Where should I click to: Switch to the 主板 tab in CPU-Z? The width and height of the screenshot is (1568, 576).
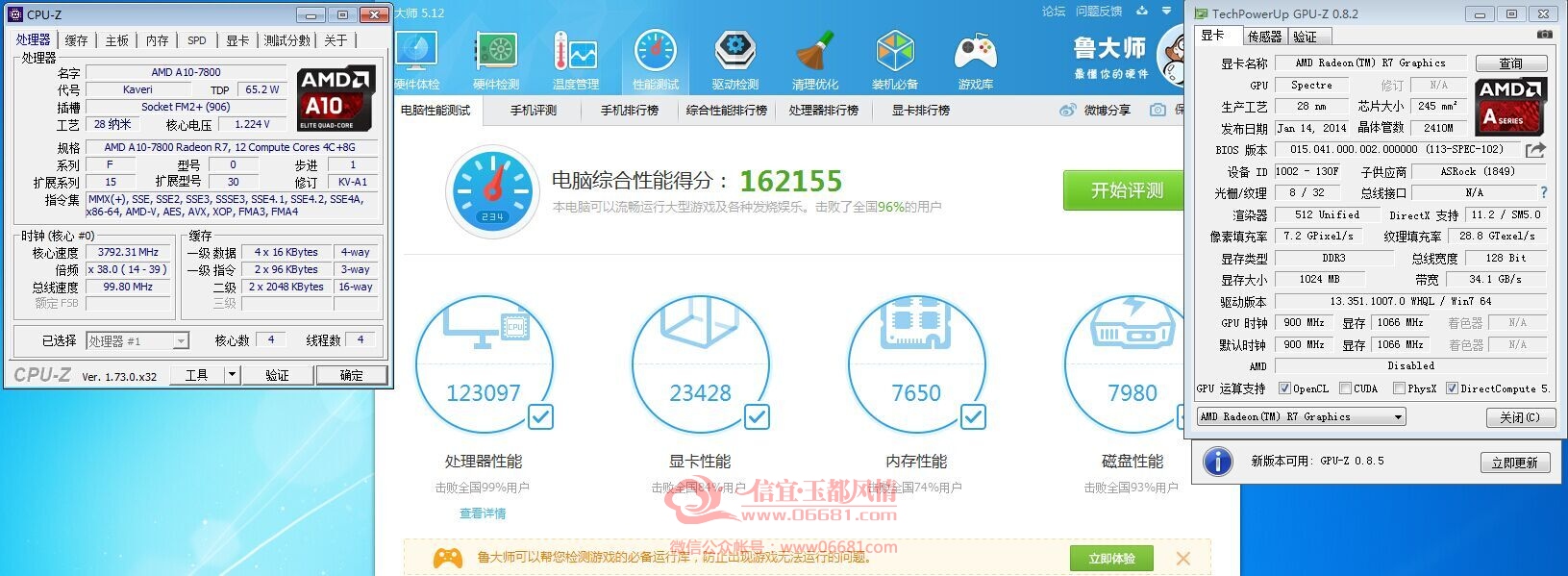click(x=117, y=40)
